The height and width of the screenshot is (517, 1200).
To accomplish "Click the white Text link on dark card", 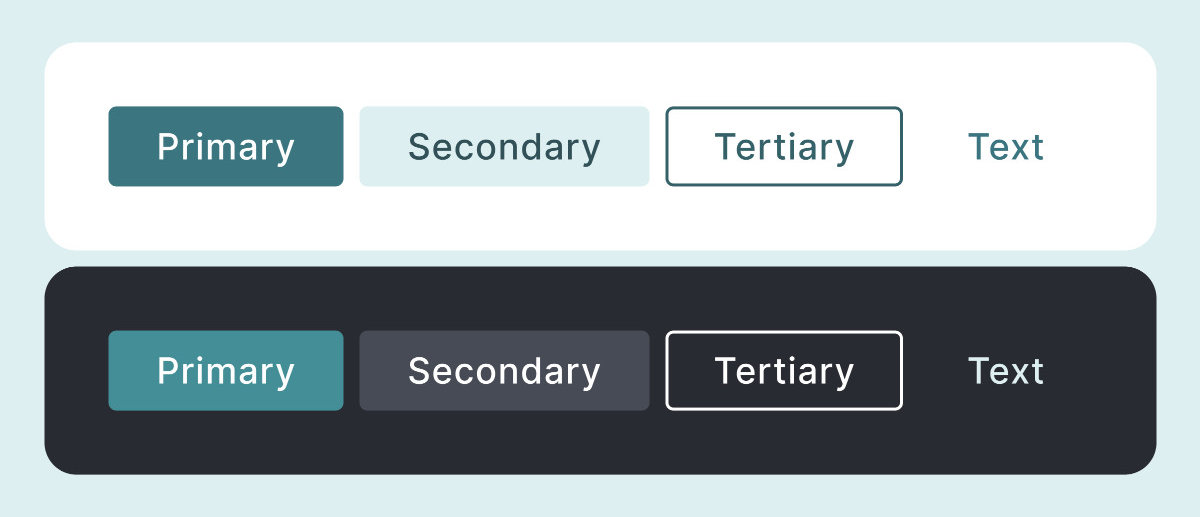I will click(1006, 371).
